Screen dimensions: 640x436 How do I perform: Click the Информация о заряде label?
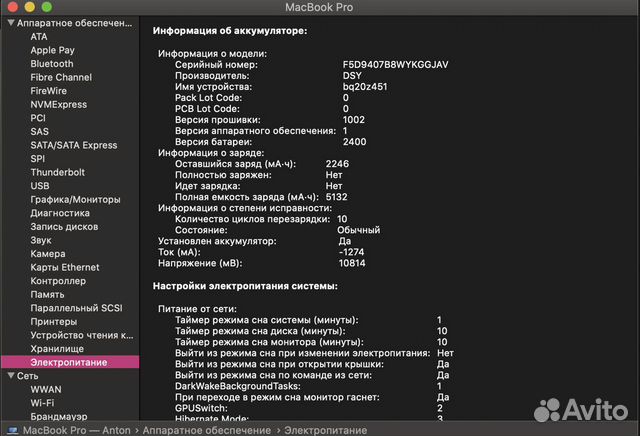click(211, 153)
